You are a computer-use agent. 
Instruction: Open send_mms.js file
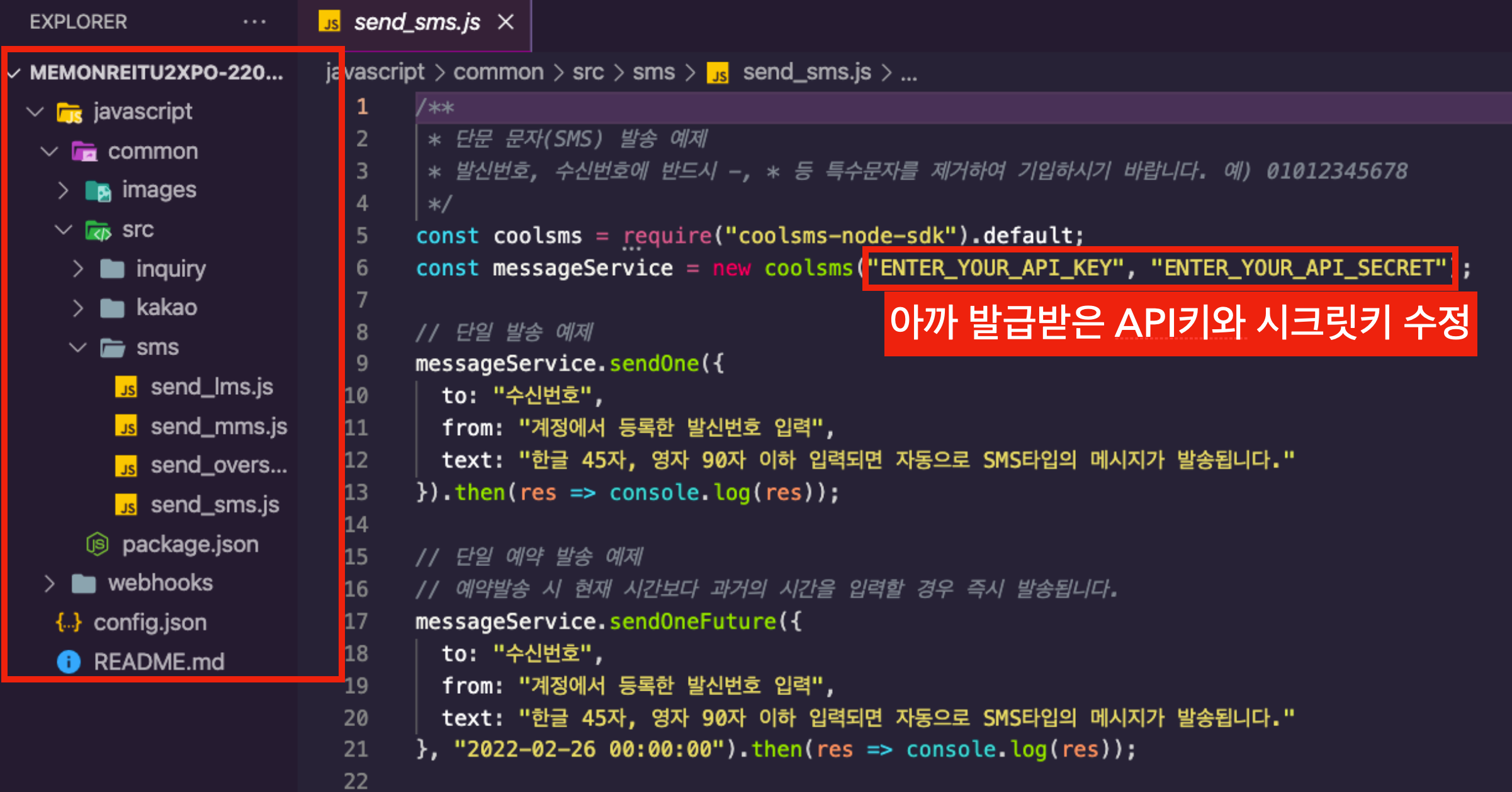pos(218,426)
